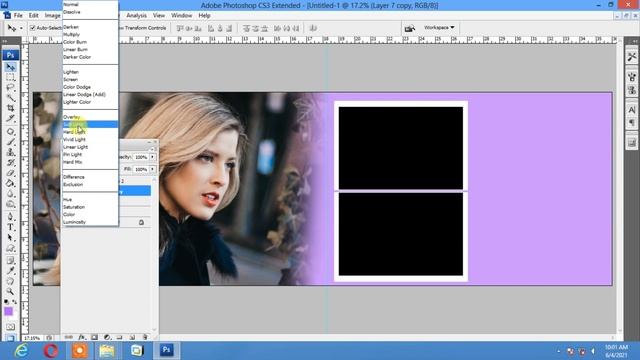Select the Slice tool
Image resolution: width=640 pixels, height=360 pixels.
click(x=11, y=118)
